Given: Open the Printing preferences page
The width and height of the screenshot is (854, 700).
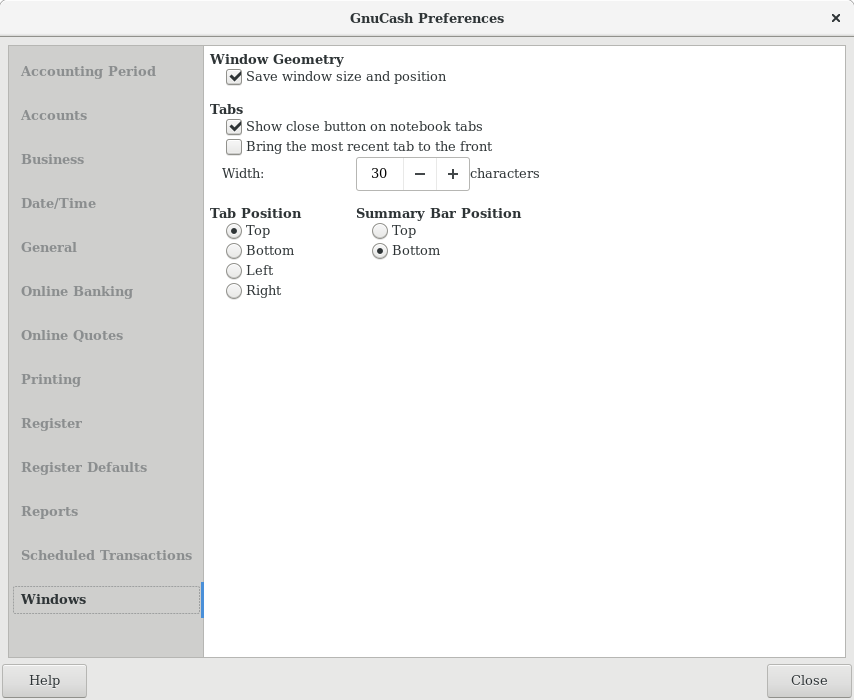Looking at the screenshot, I should point(106,380).
